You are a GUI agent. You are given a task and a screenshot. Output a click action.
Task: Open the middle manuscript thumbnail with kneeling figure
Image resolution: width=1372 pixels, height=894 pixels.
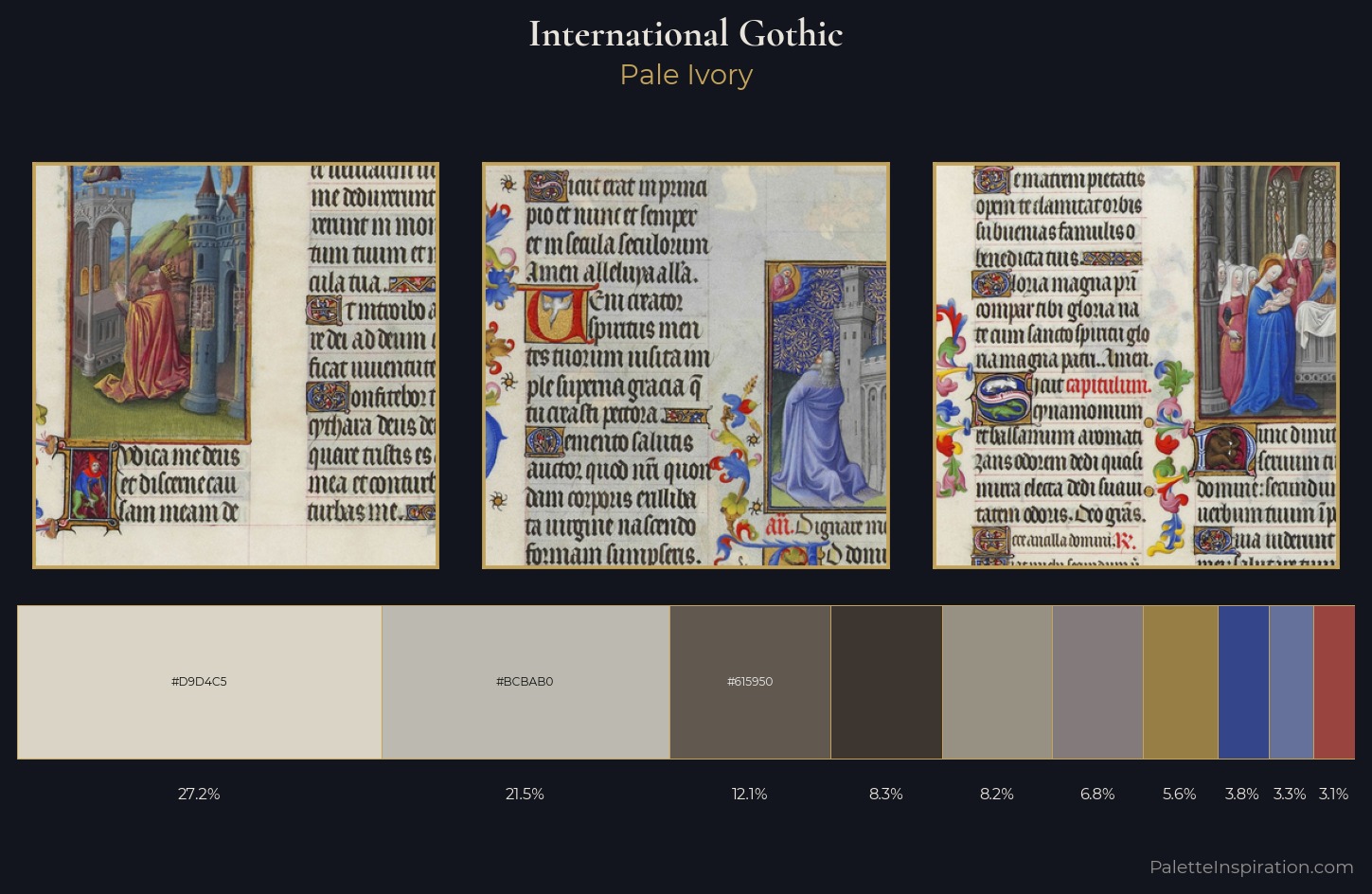(686, 366)
